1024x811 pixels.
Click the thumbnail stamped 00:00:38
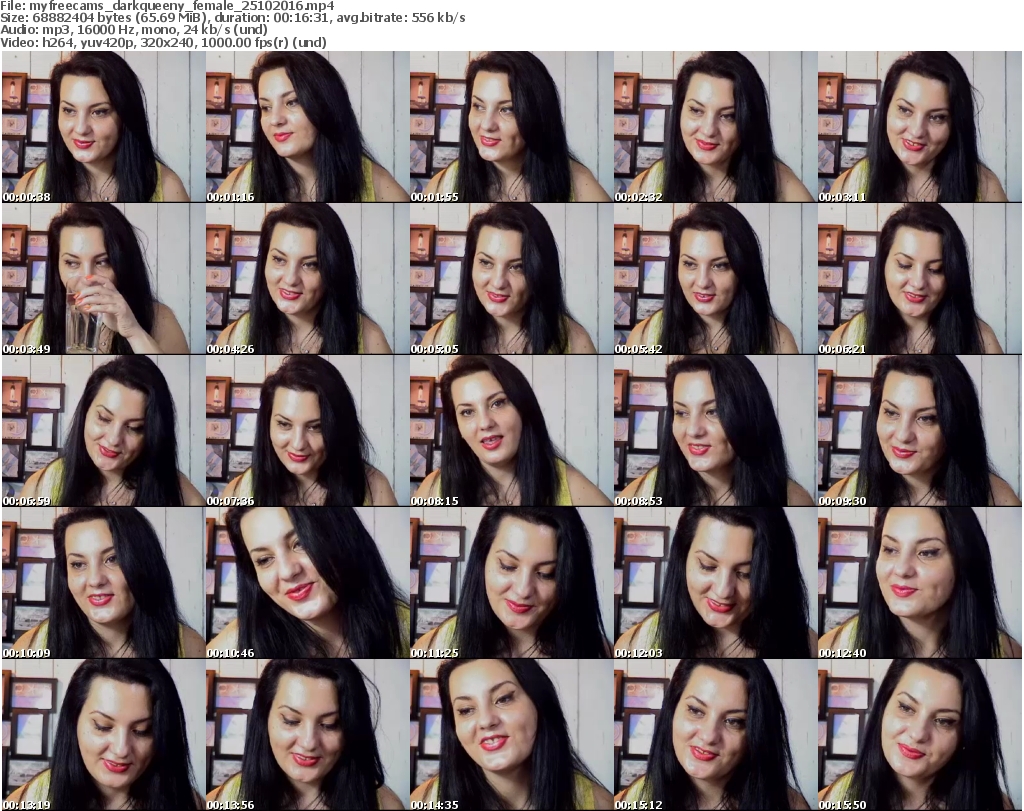(103, 127)
